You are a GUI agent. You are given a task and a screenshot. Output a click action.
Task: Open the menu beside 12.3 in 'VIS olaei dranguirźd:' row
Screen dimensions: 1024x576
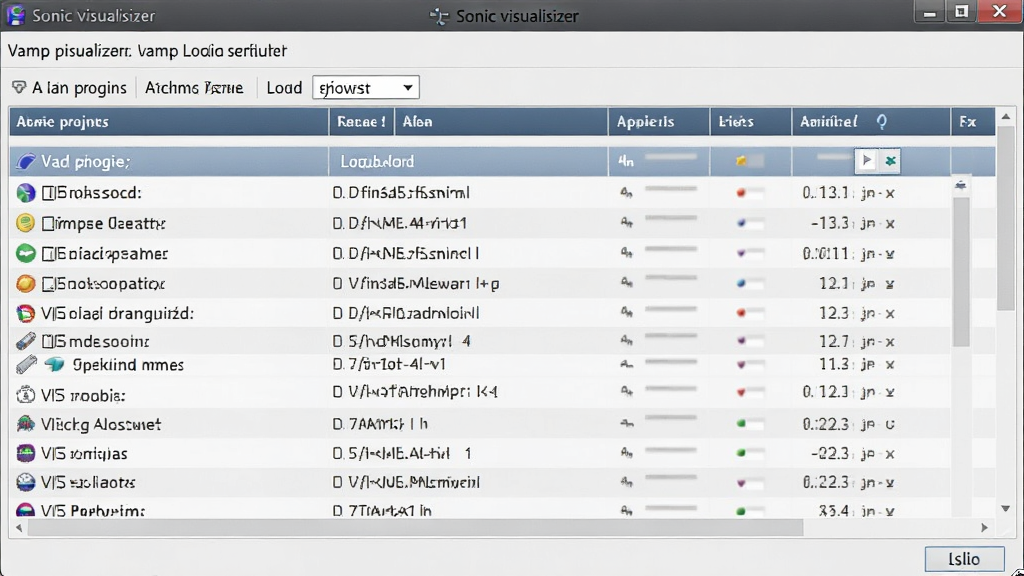click(869, 313)
